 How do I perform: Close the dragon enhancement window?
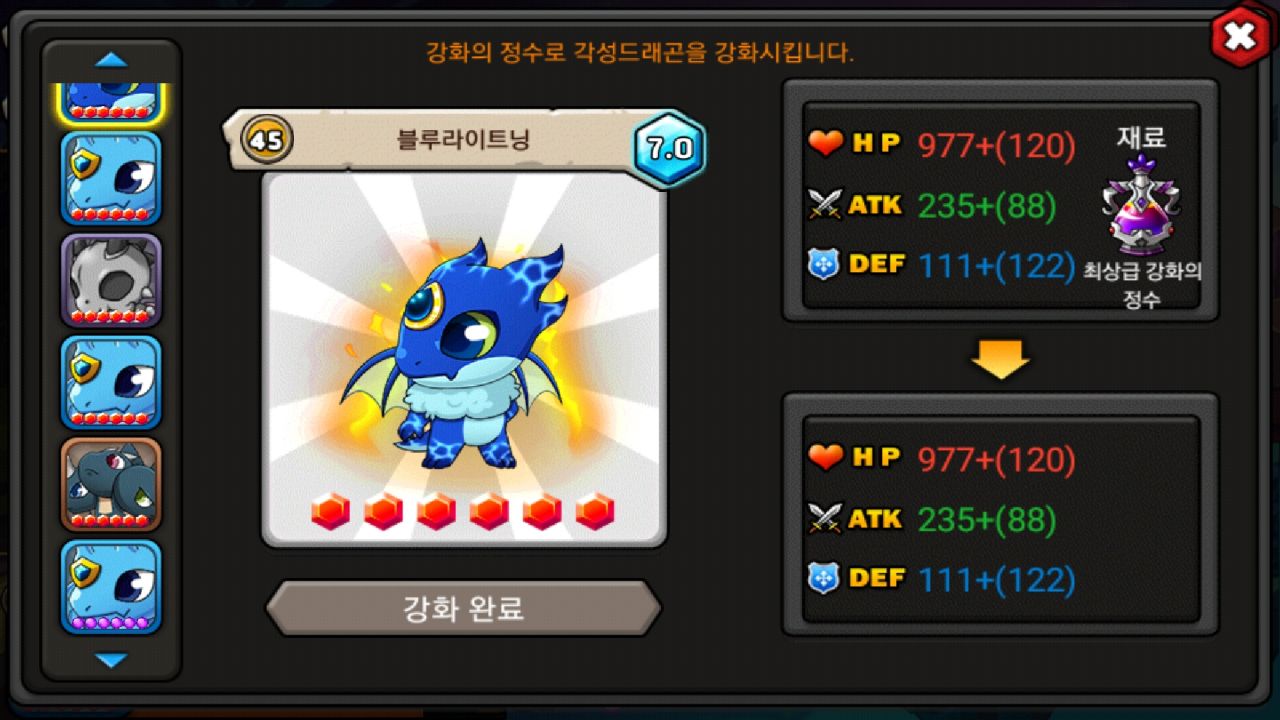point(1240,37)
